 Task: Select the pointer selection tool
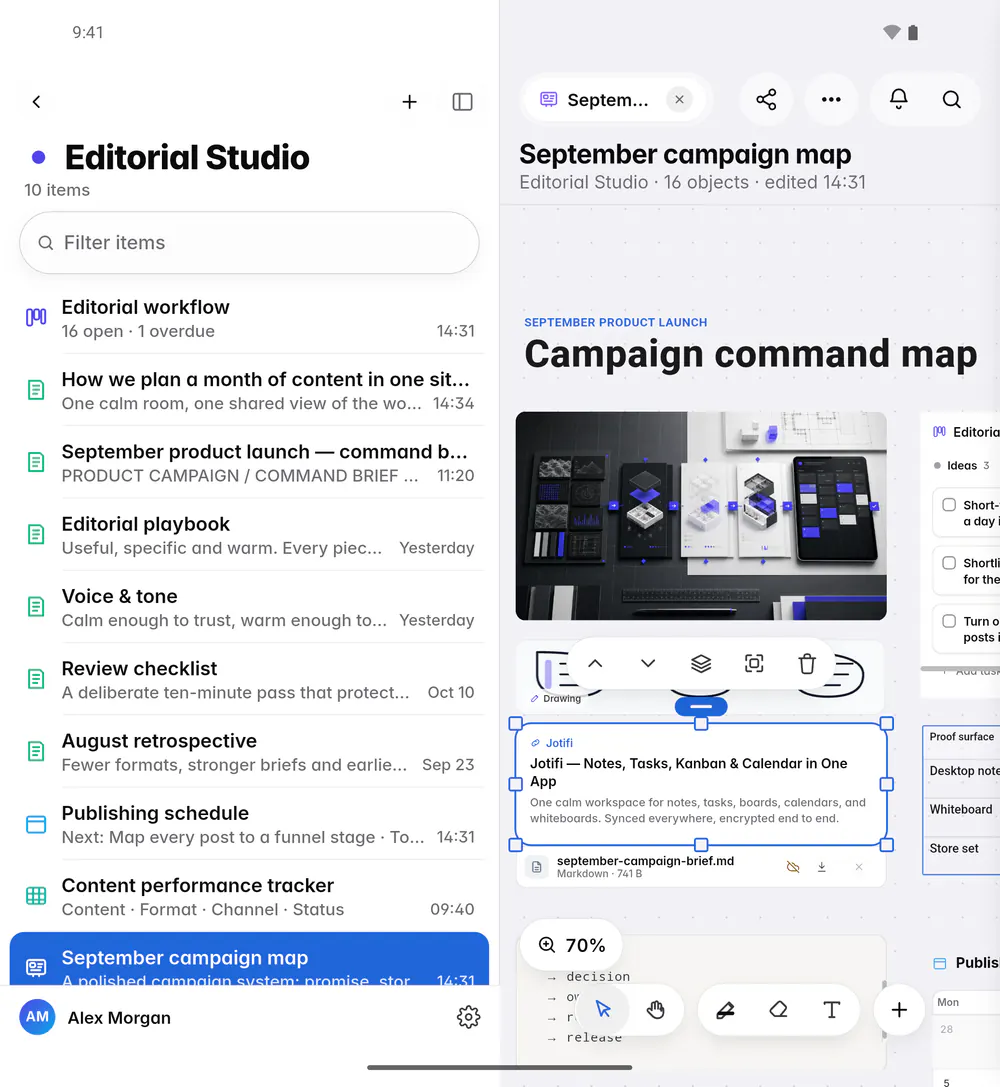(x=603, y=1009)
